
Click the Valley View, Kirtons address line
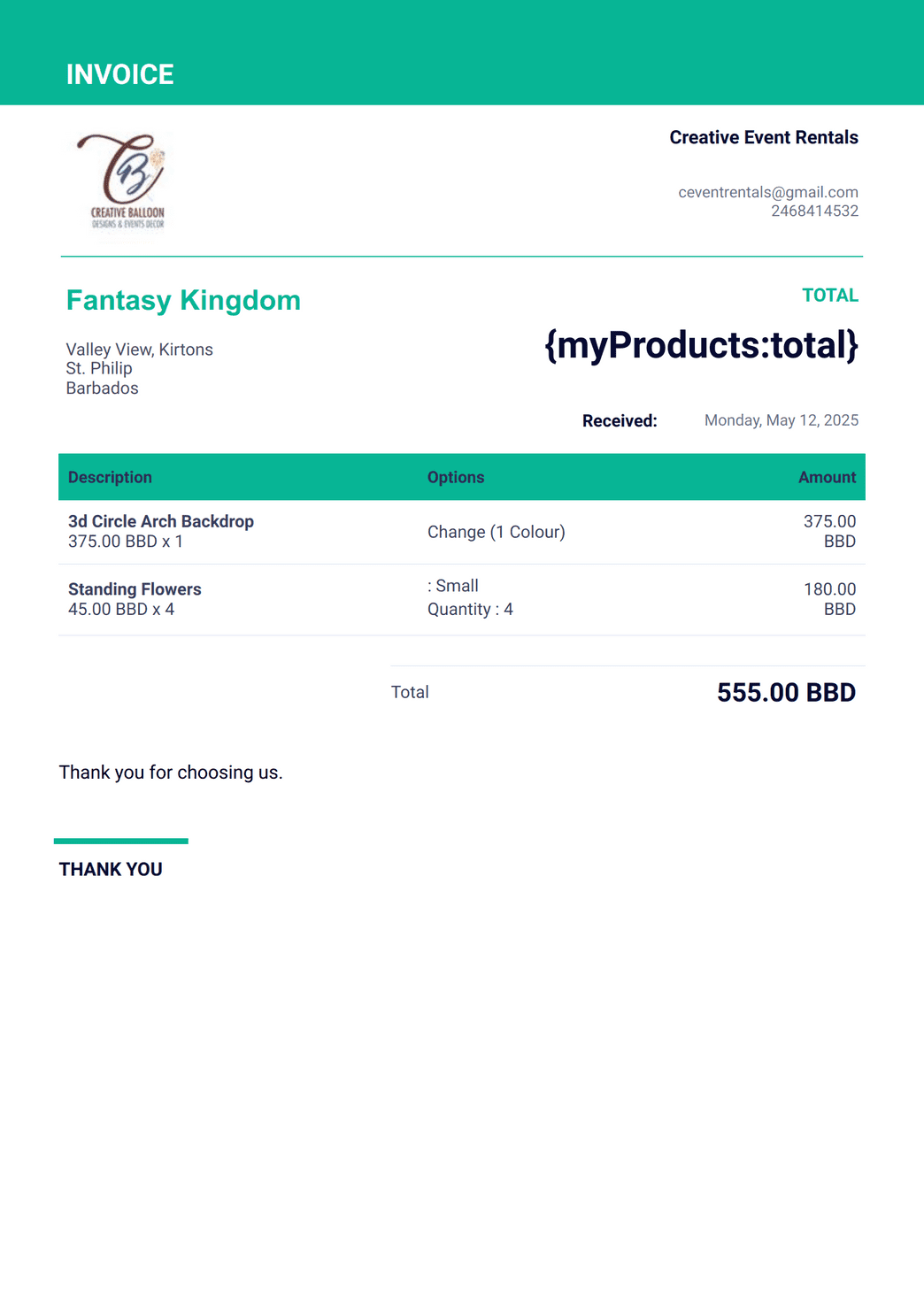(x=140, y=350)
